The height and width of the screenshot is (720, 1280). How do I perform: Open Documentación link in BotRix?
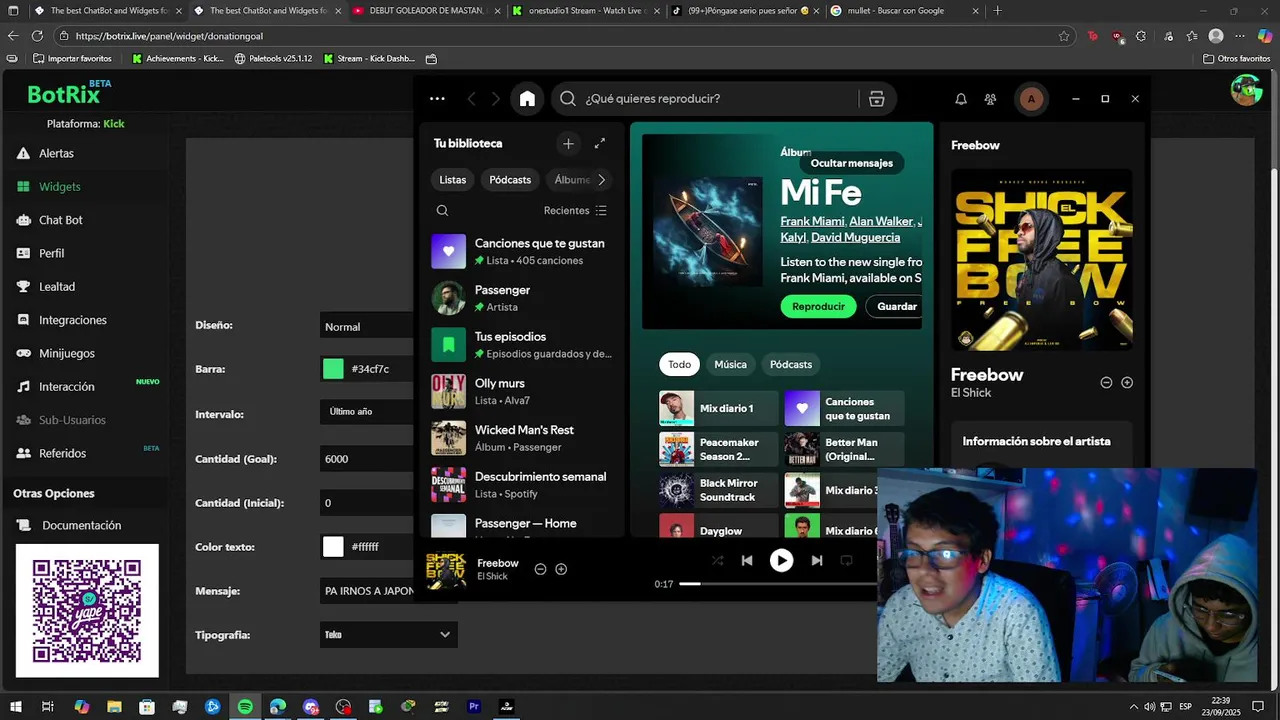(81, 525)
